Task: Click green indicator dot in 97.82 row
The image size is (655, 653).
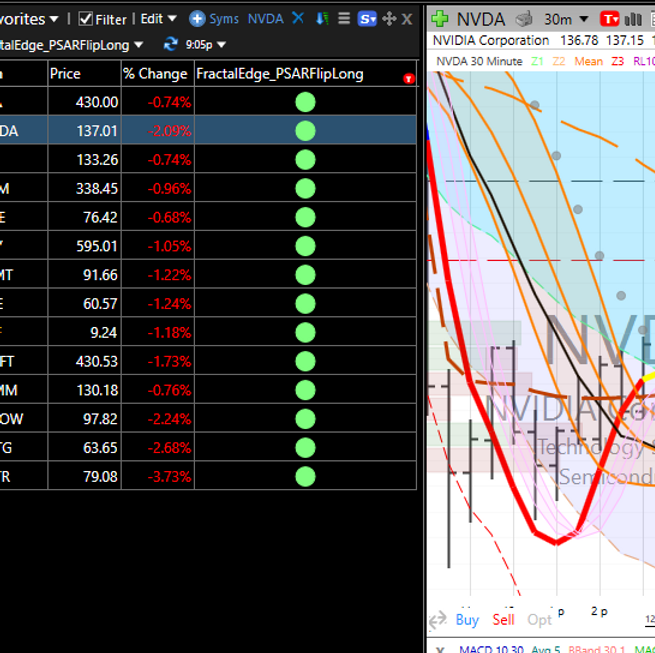Action: [x=305, y=419]
